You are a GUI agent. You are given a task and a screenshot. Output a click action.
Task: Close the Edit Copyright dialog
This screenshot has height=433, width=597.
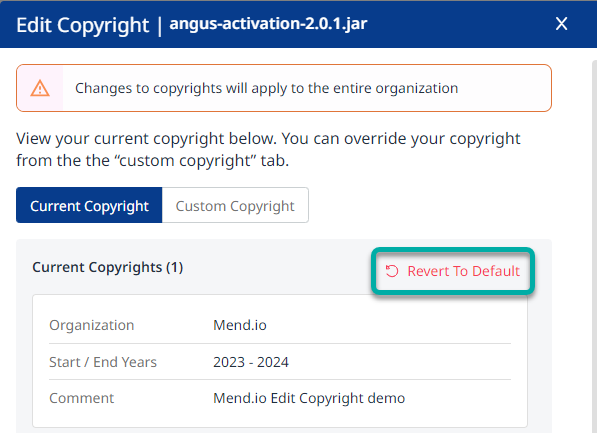561,24
